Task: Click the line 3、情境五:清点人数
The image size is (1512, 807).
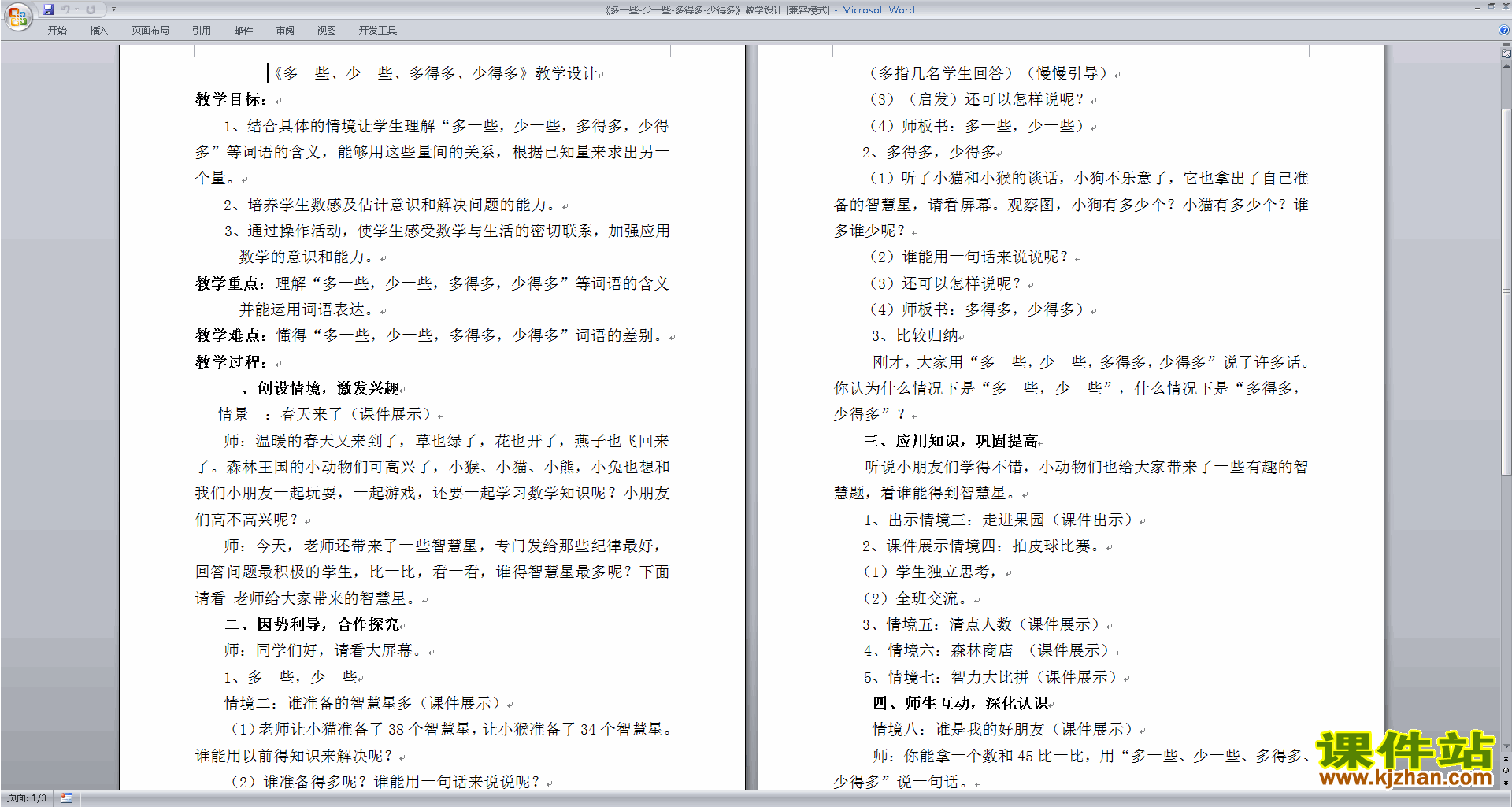Action: pyautogui.click(x=983, y=624)
